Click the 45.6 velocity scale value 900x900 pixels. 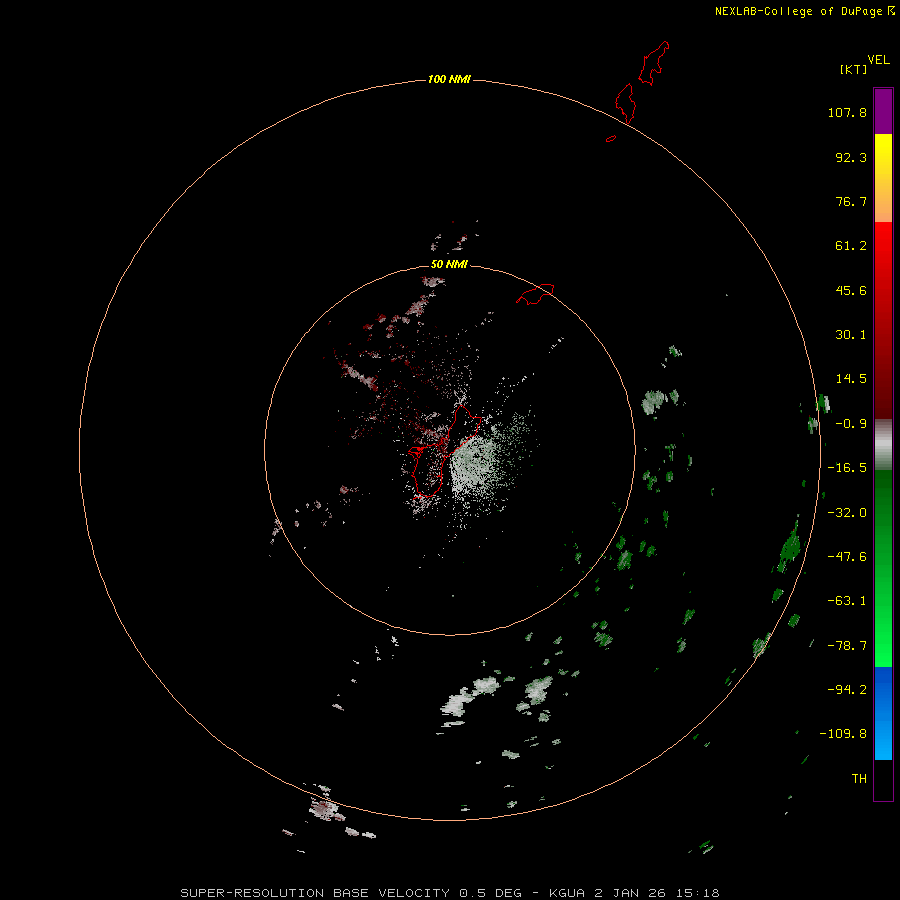click(x=851, y=290)
